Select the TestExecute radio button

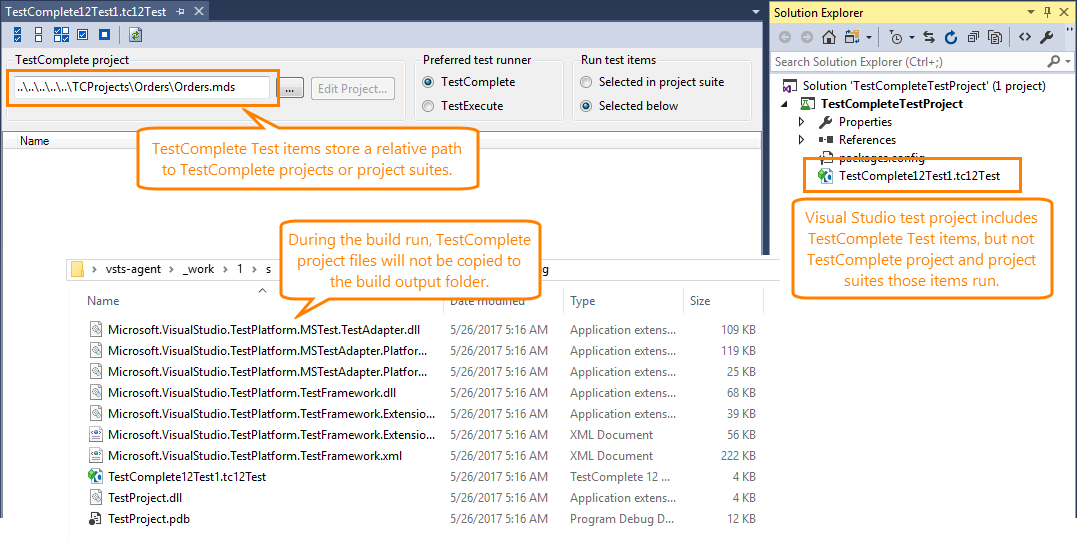[x=429, y=106]
